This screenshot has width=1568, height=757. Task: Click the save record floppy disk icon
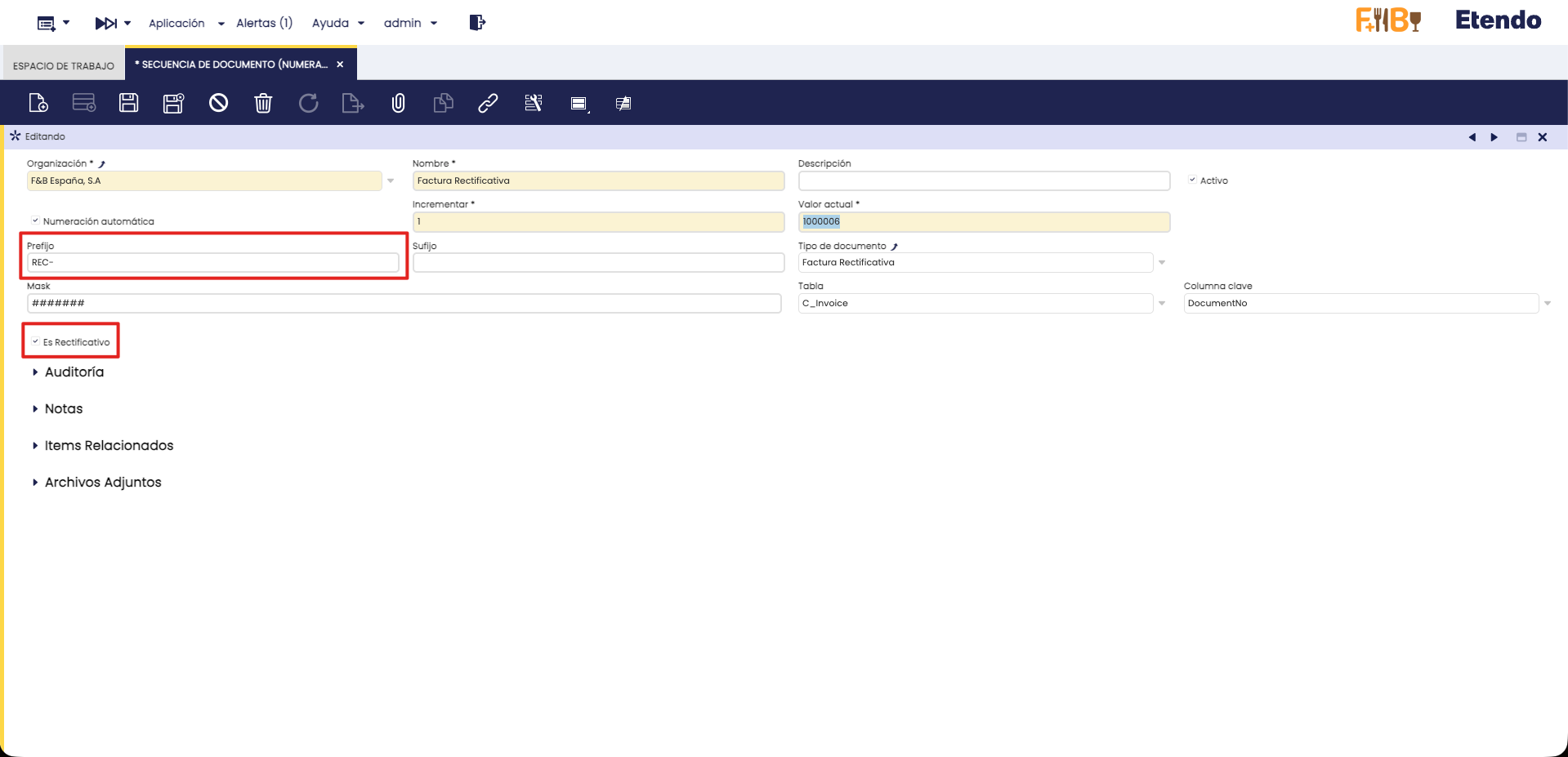[x=128, y=103]
